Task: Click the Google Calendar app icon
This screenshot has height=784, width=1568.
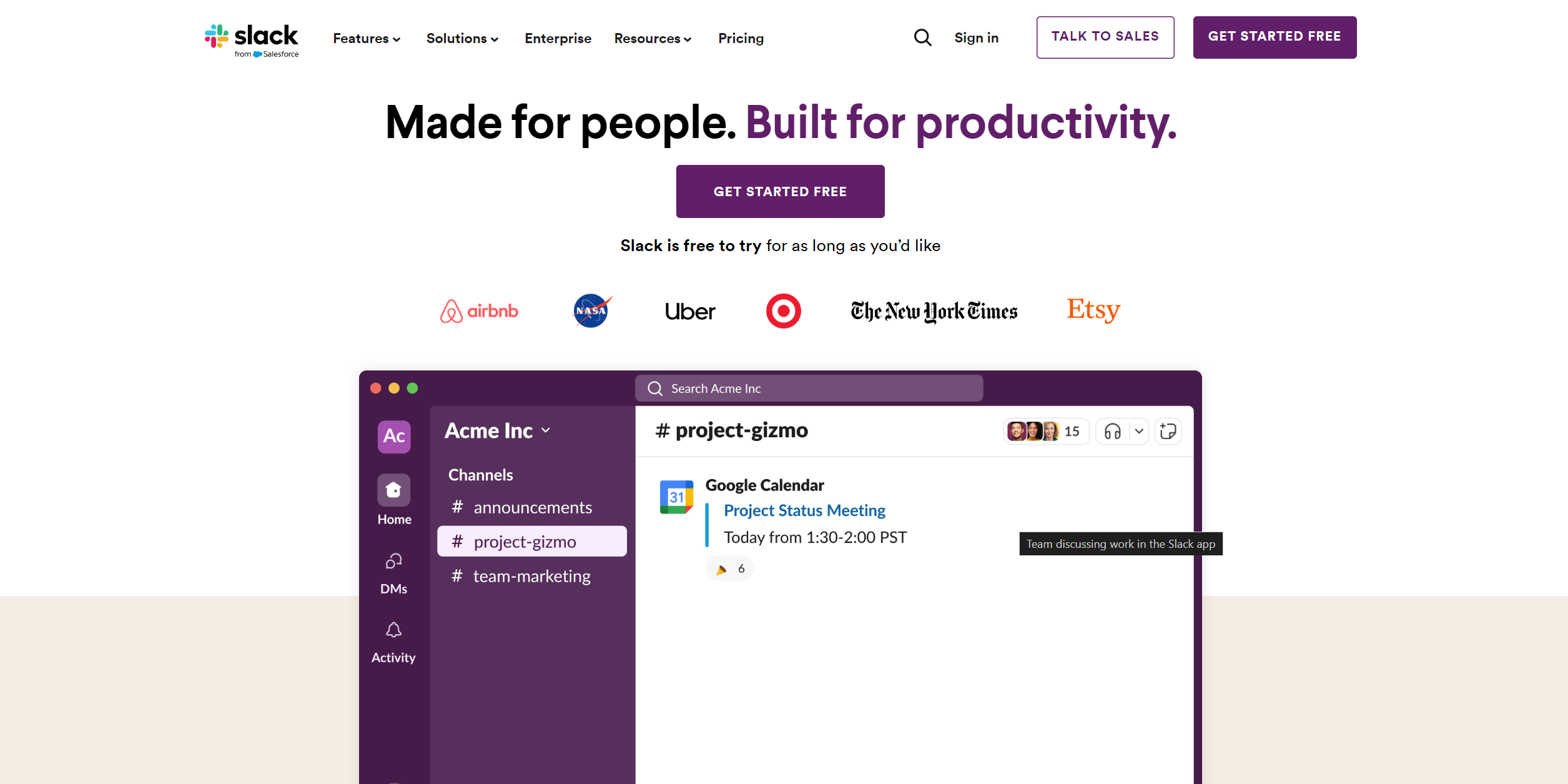Action: [676, 497]
